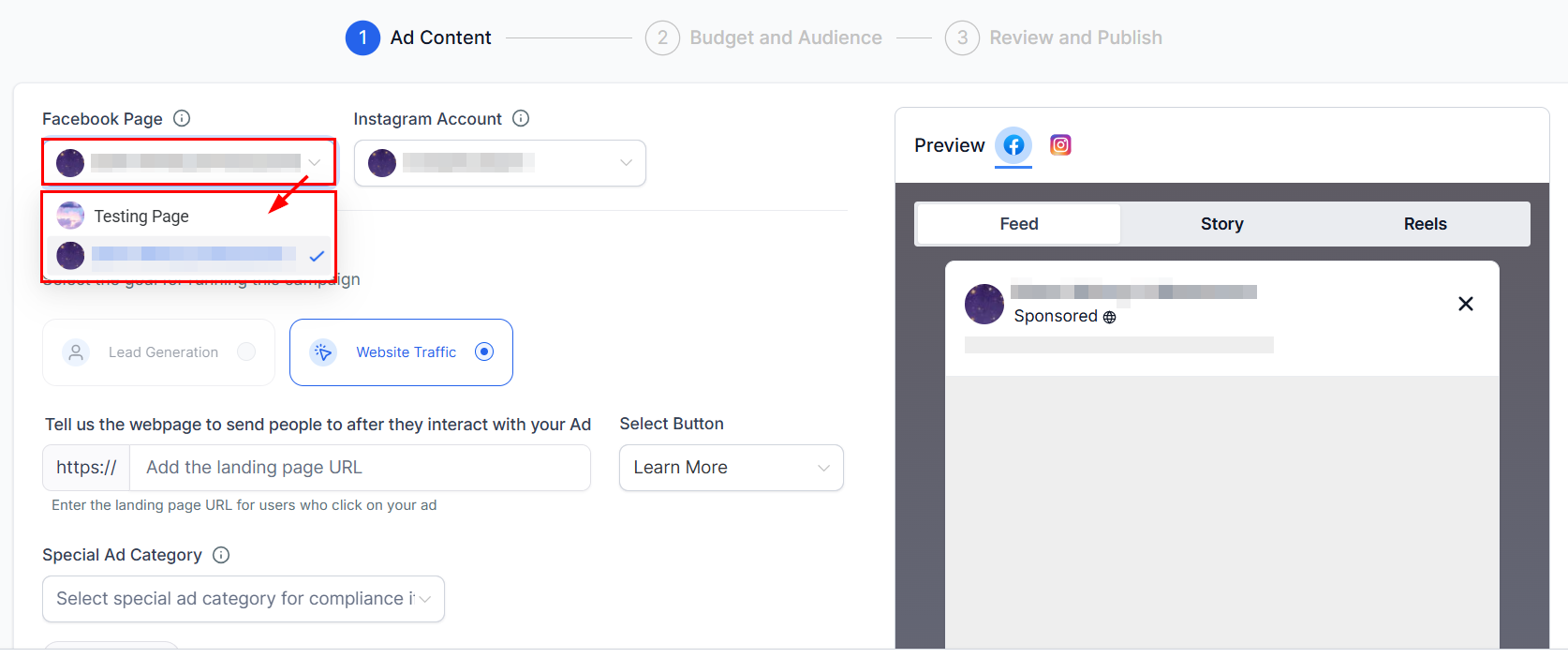Click the Preview heading text

click(x=950, y=145)
